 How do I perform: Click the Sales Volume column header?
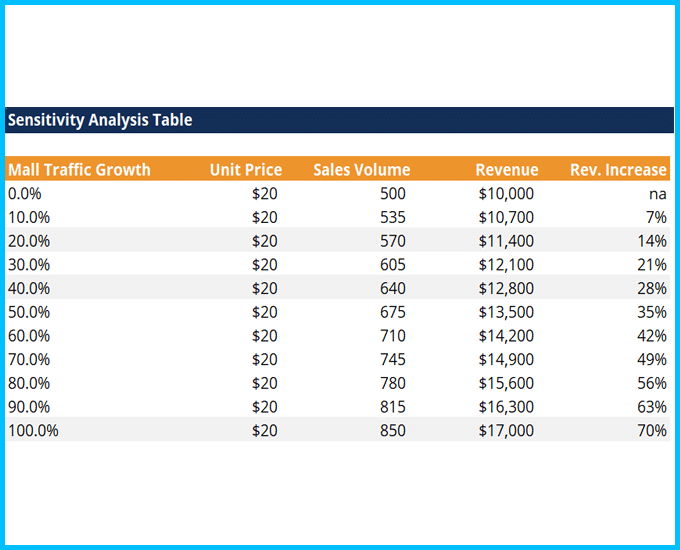361,169
